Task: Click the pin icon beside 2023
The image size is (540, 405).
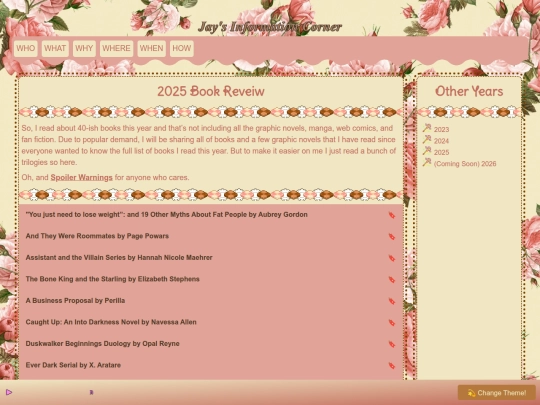Action: 427,128
